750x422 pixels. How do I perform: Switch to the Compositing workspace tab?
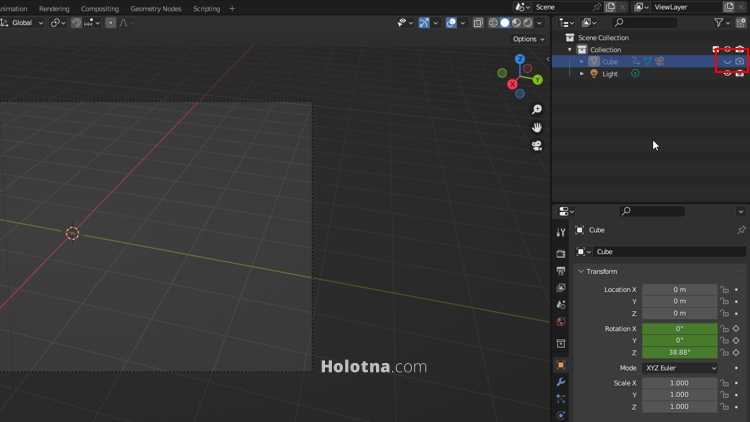[99, 9]
